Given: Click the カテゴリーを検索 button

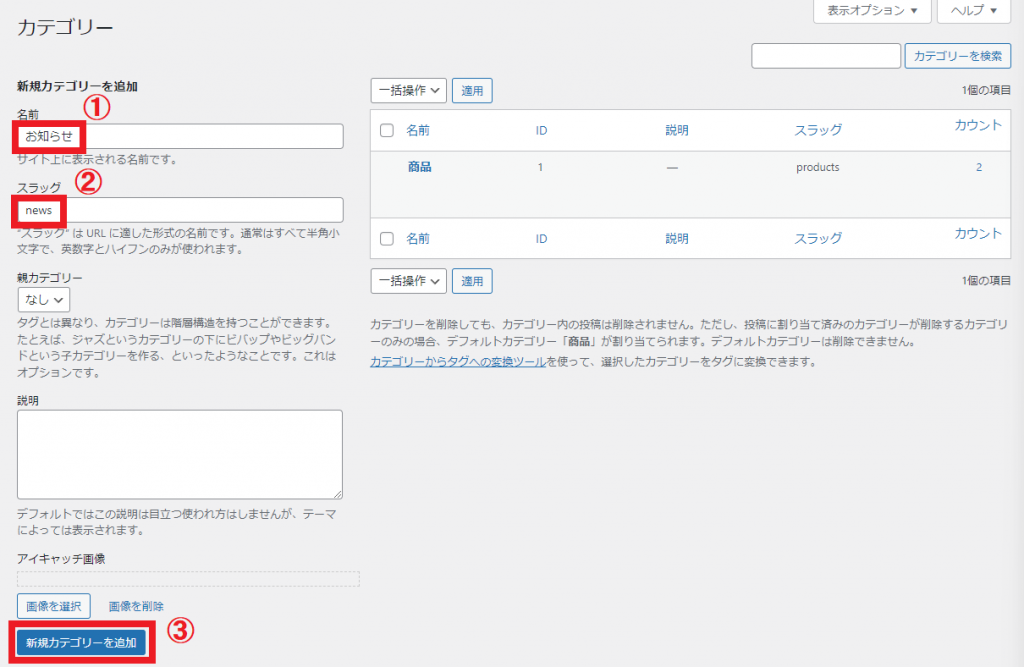Looking at the screenshot, I should point(957,56).
